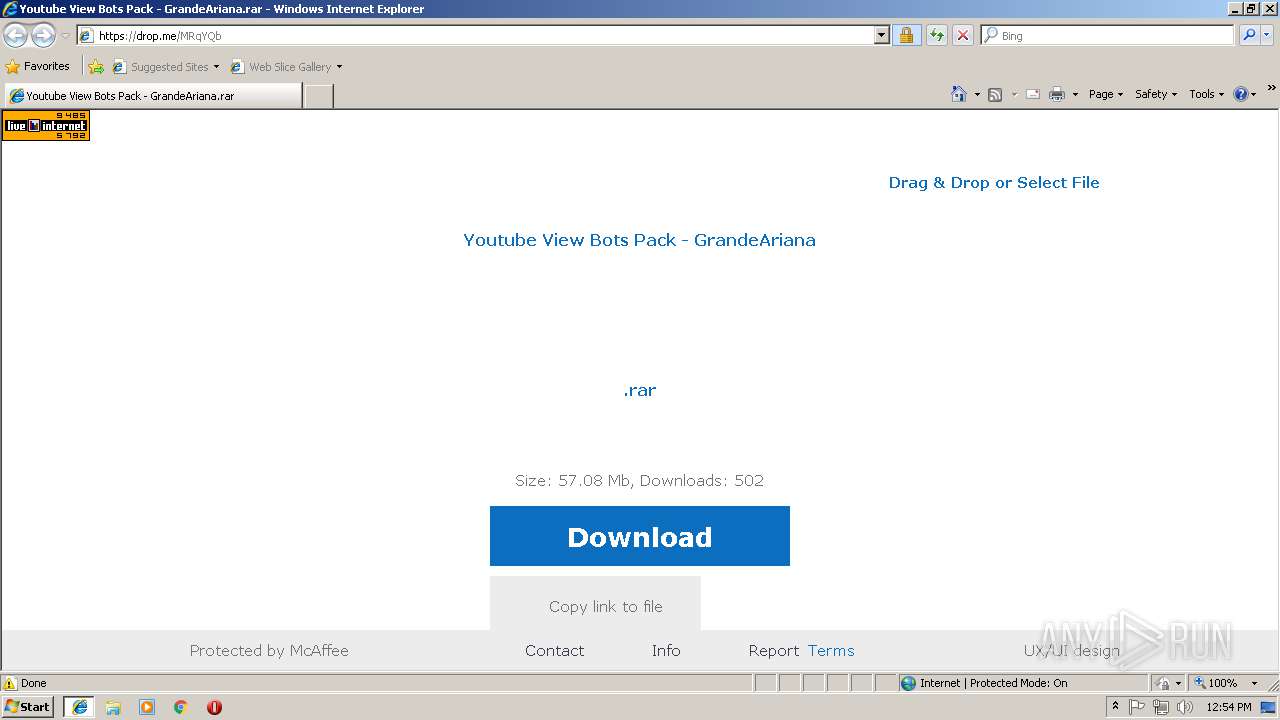Click the .rar file extension label
The image size is (1280, 720).
click(x=640, y=390)
